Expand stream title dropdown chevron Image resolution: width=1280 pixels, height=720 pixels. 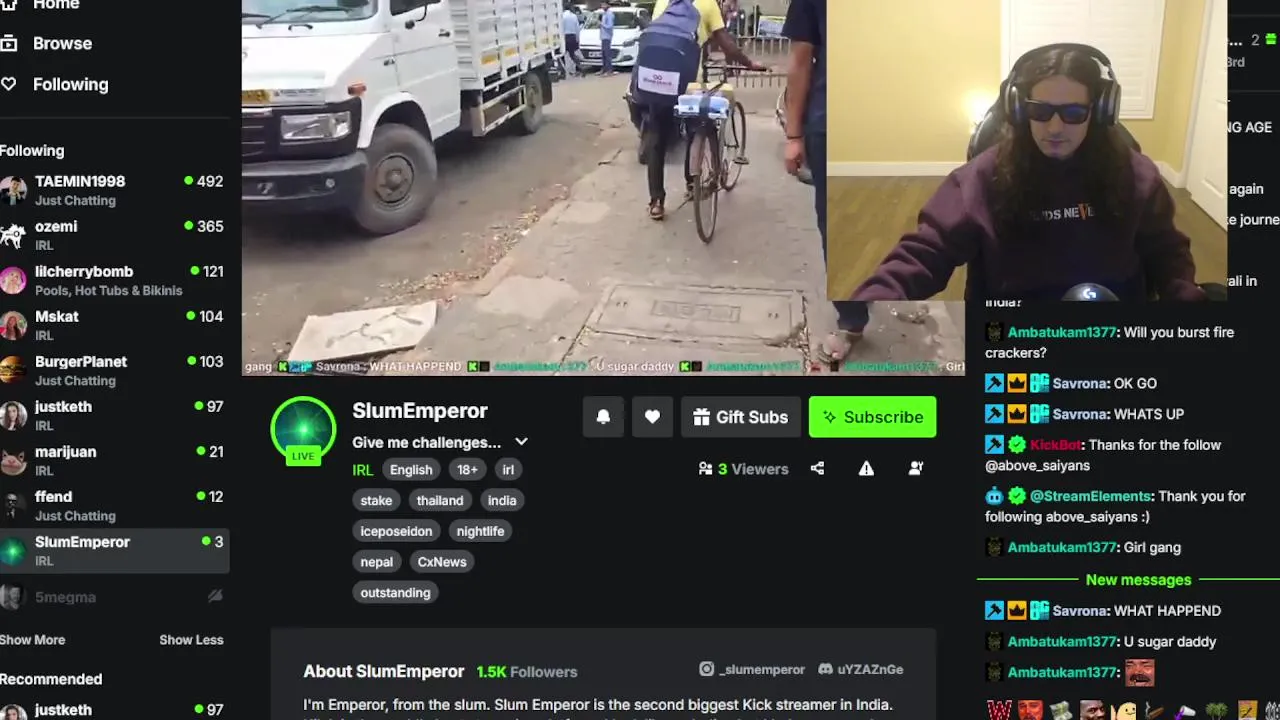point(521,442)
